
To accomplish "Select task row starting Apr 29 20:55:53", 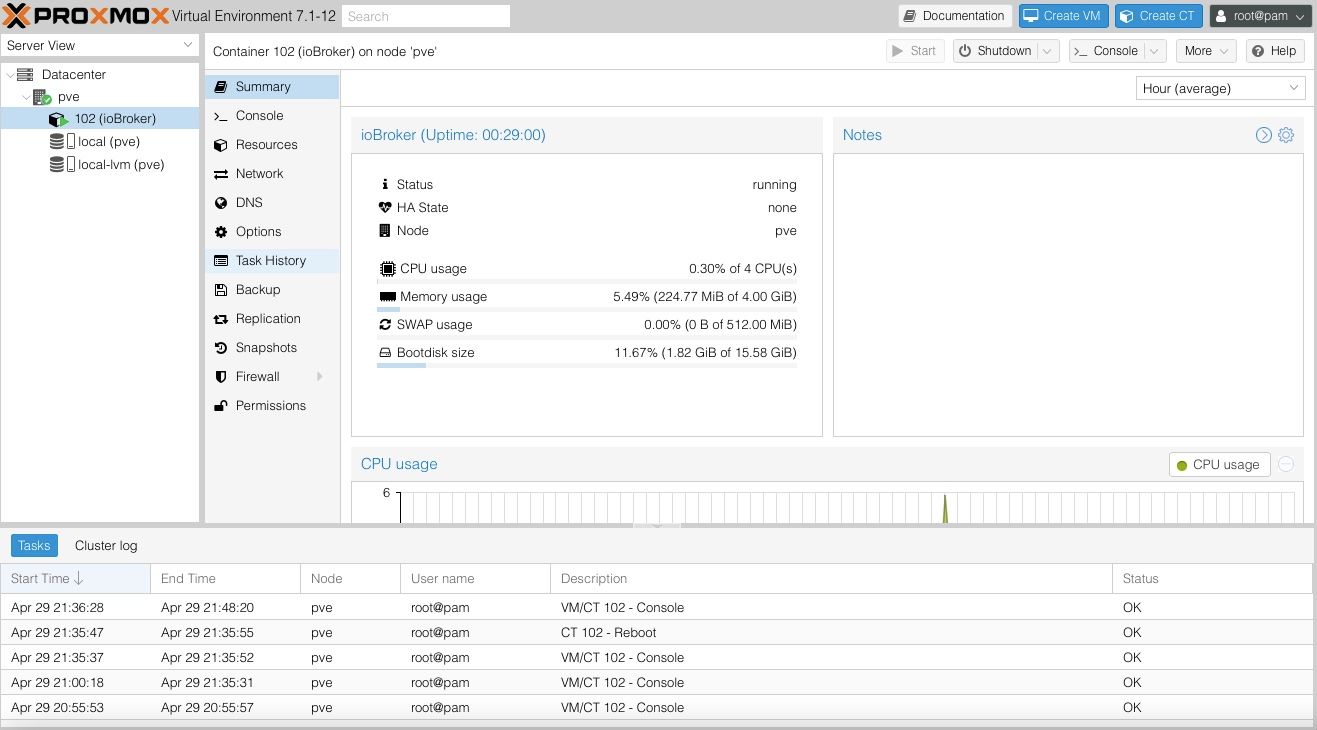I will click(656, 708).
